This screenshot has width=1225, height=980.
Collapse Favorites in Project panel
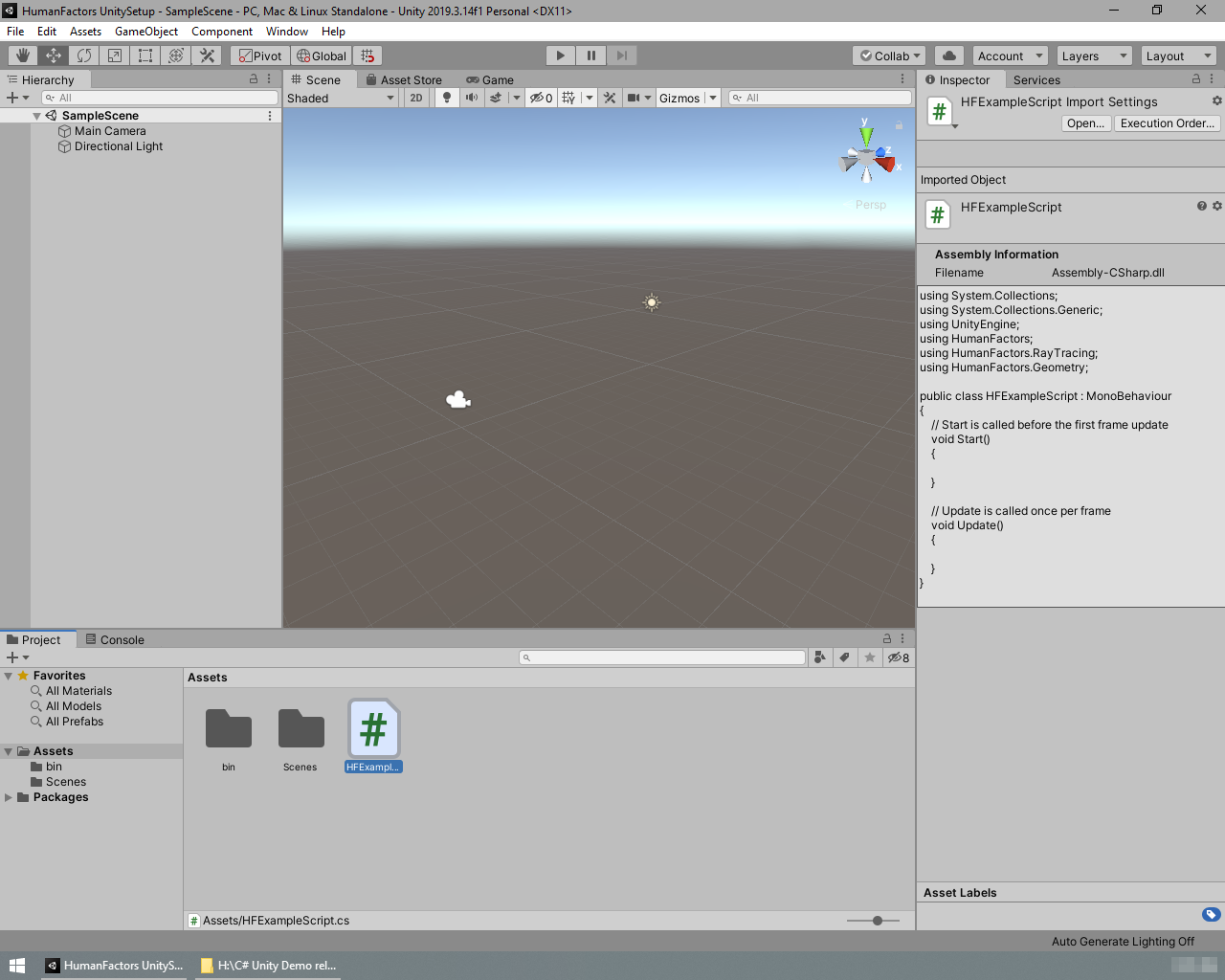(x=9, y=676)
